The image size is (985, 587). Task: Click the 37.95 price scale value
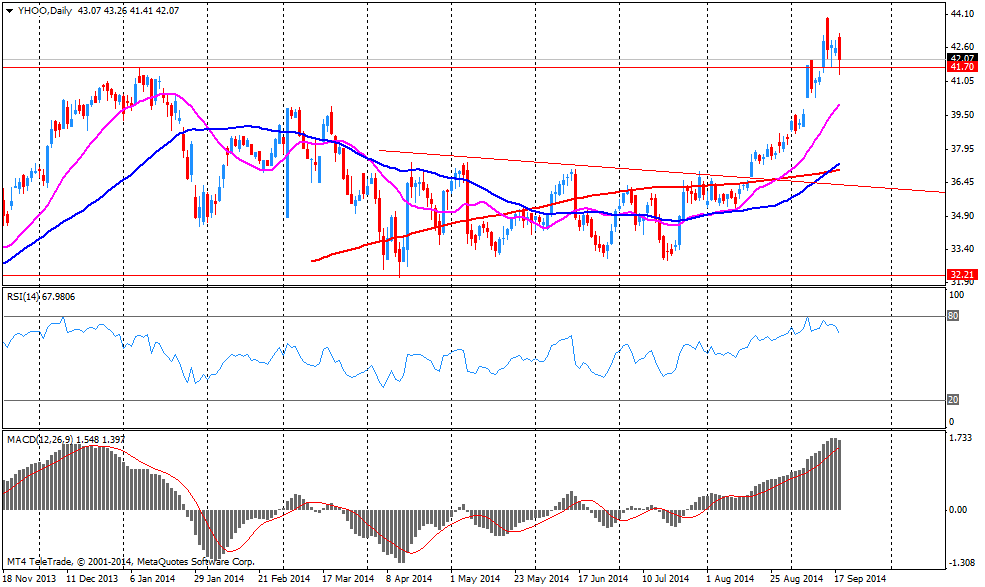tap(962, 149)
